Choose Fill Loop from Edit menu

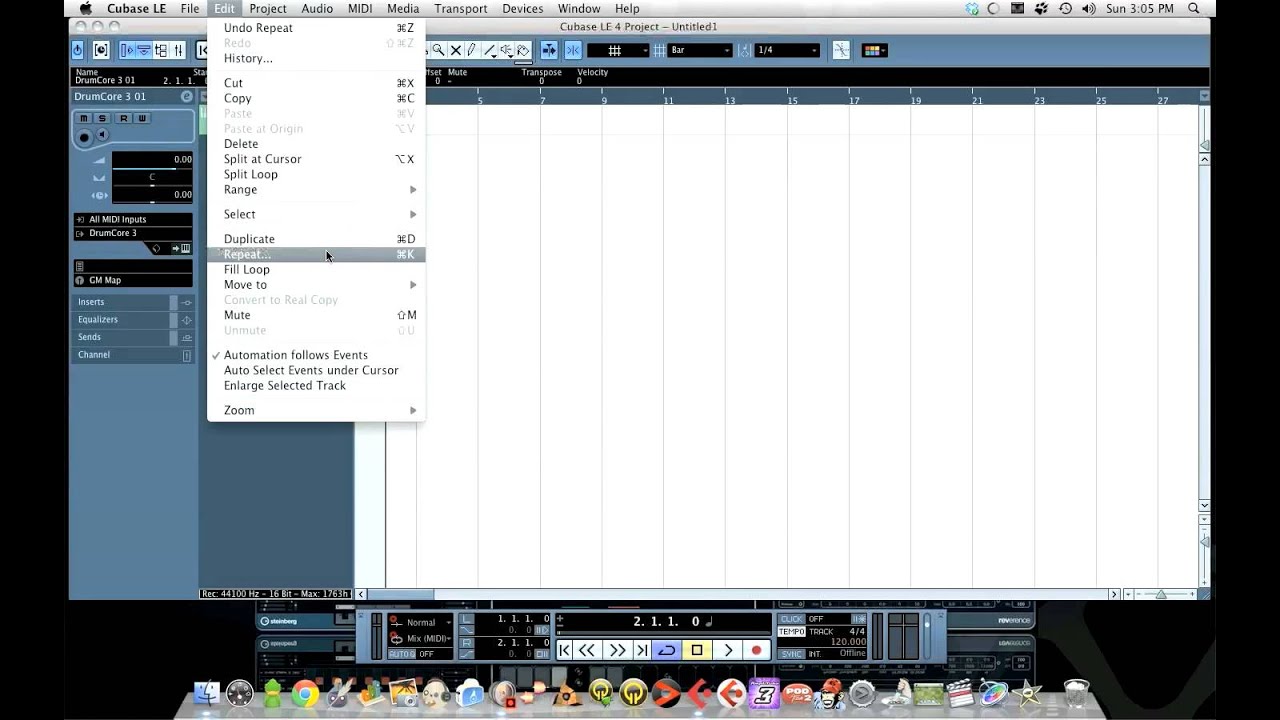(316, 269)
